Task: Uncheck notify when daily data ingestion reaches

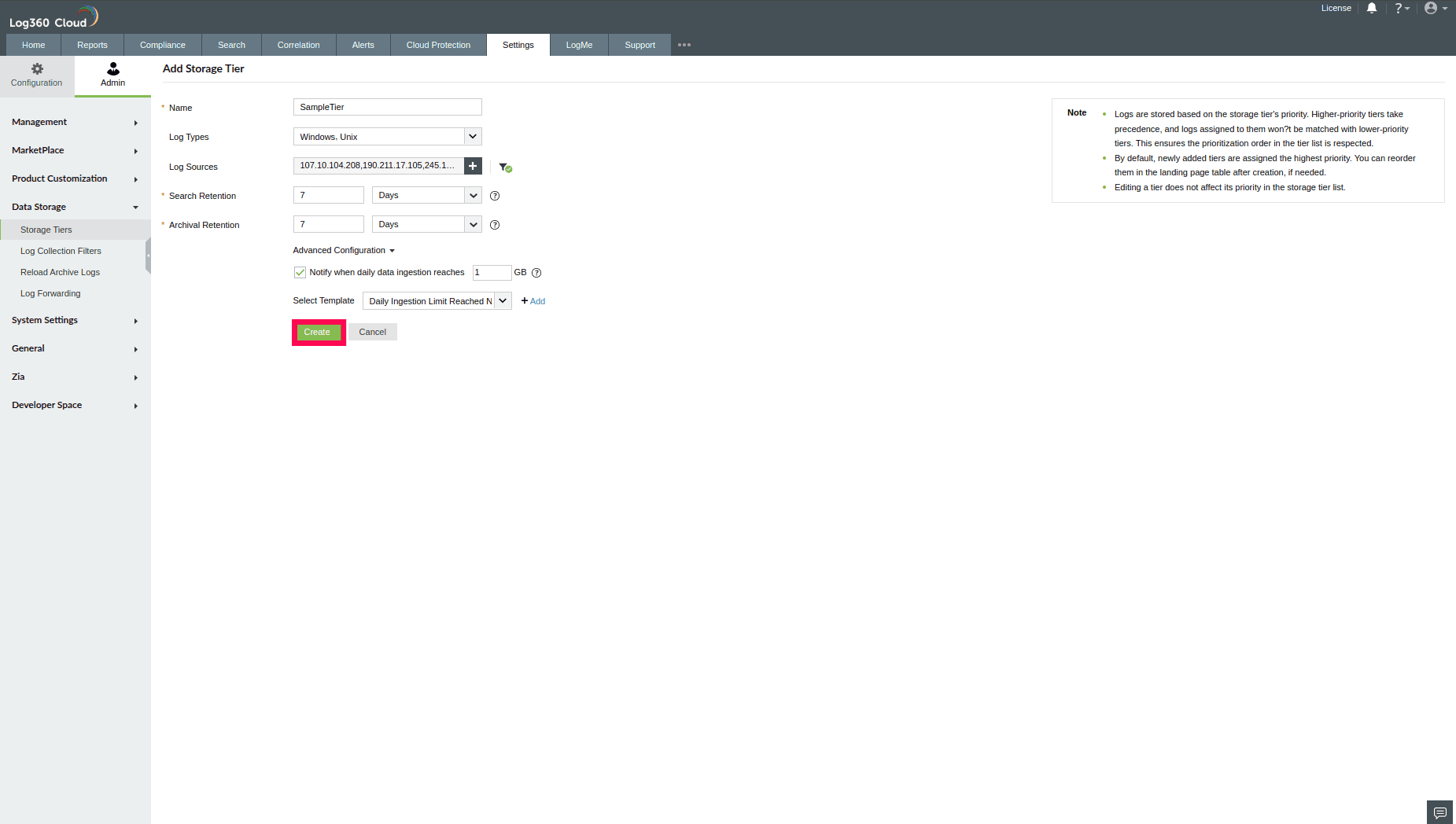Action: 300,272
